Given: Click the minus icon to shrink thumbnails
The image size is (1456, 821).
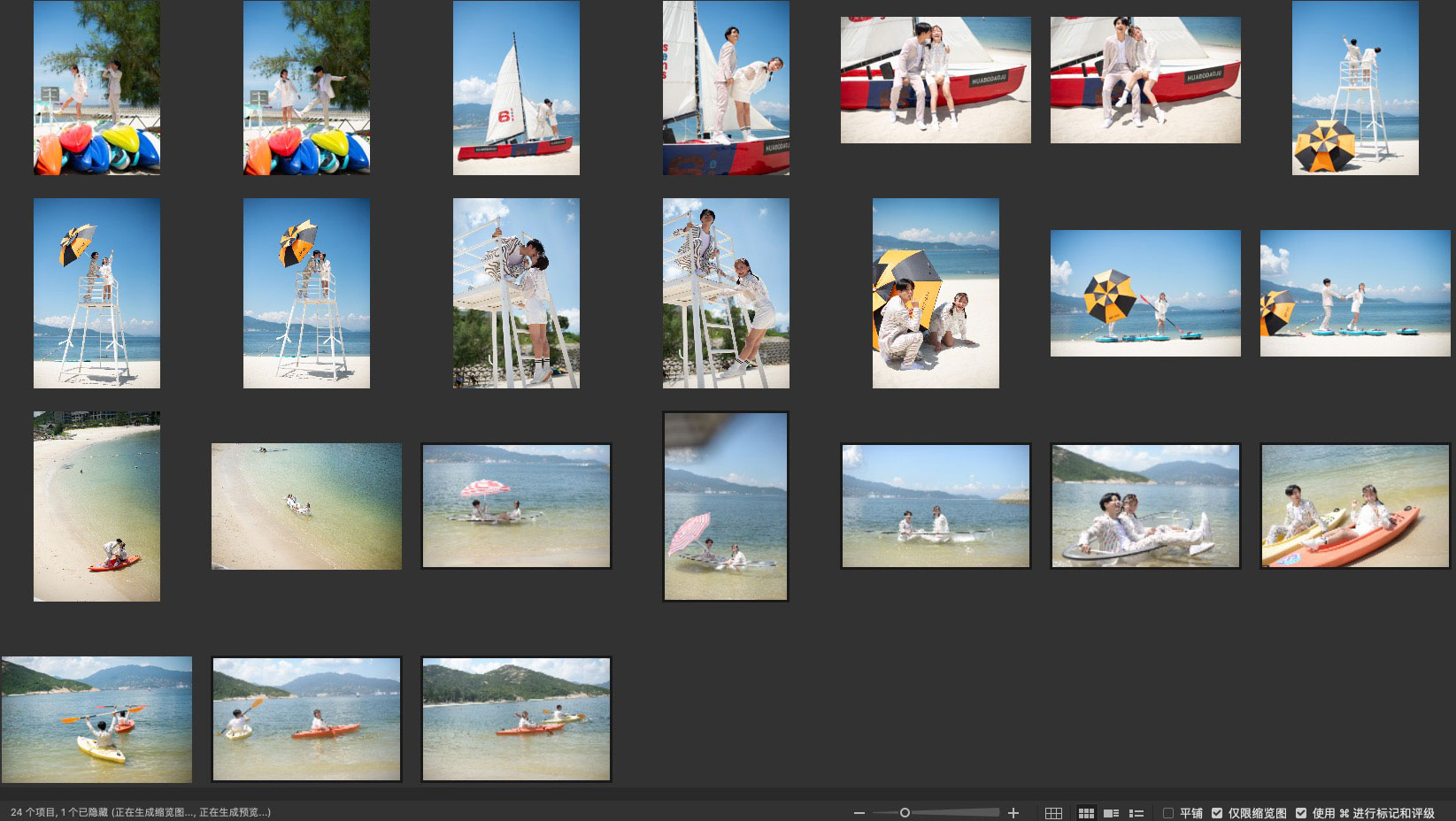Looking at the screenshot, I should click(859, 813).
